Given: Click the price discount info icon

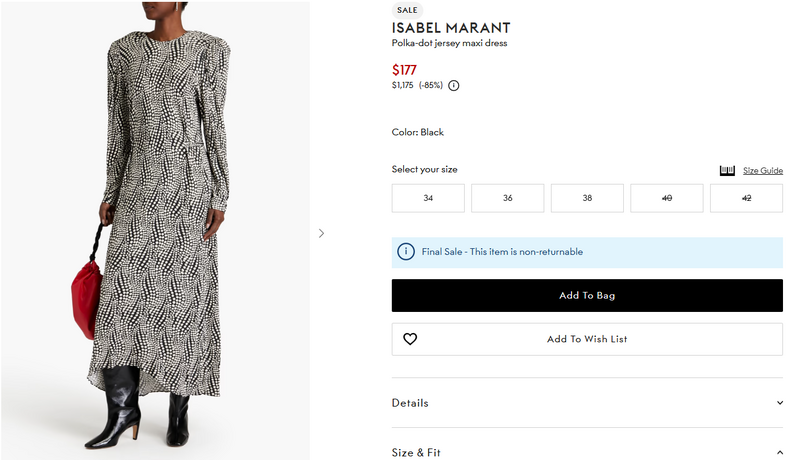Looking at the screenshot, I should [454, 86].
